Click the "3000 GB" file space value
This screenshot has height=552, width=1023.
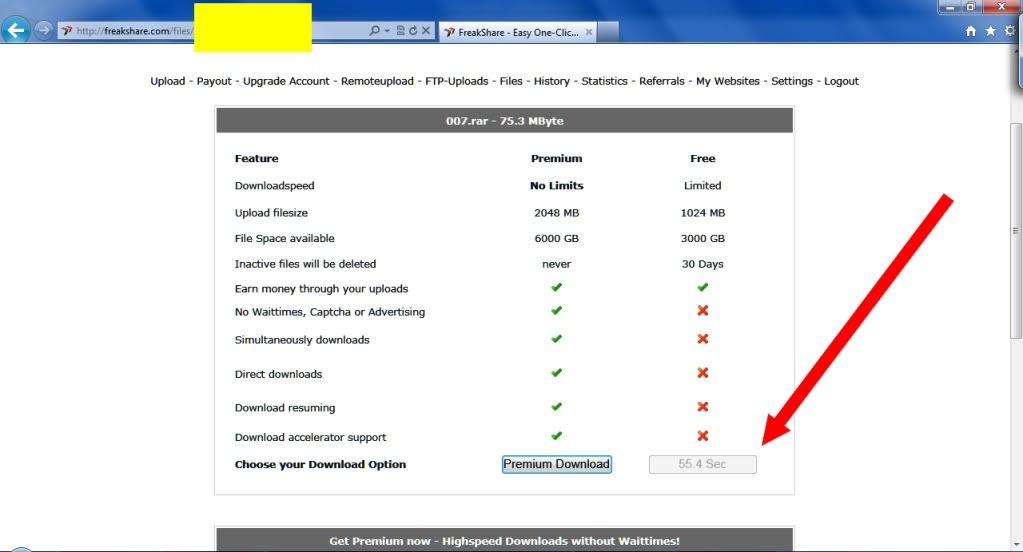coord(703,238)
